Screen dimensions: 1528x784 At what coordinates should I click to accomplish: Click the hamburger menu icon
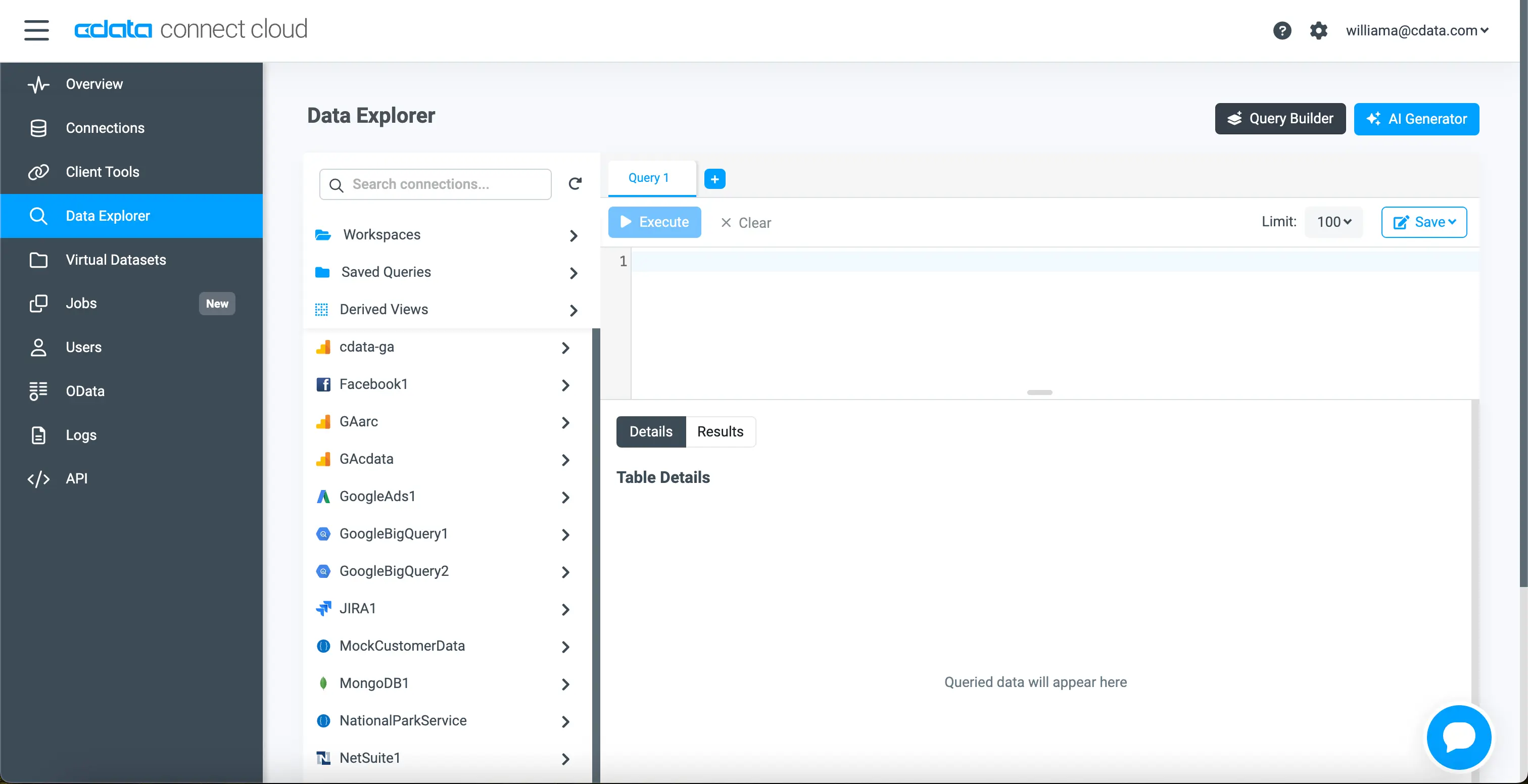tap(36, 30)
